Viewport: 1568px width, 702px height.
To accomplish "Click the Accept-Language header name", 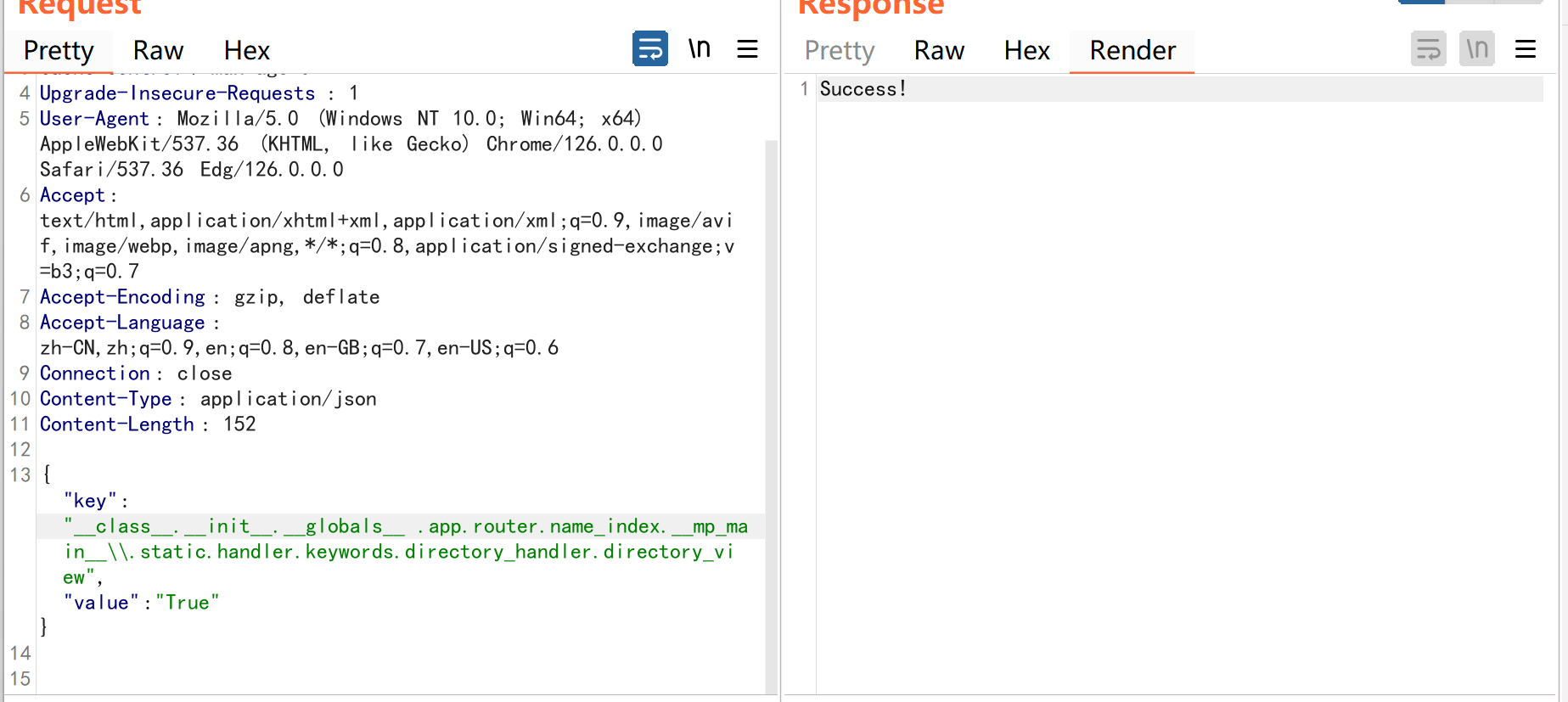I will coord(122,323).
